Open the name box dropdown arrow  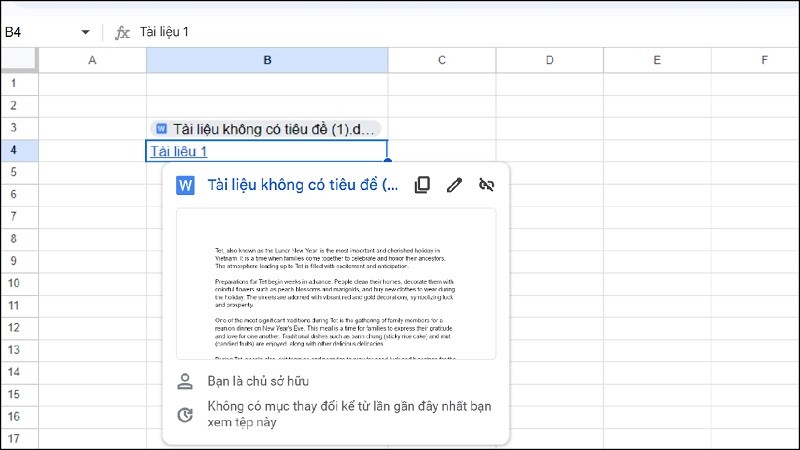85,32
